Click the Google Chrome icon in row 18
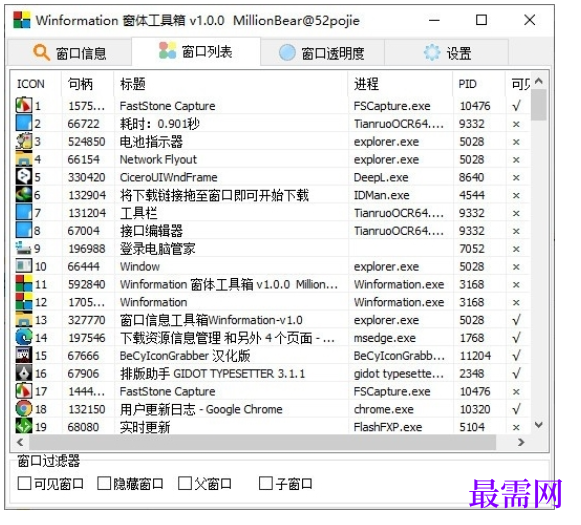The height and width of the screenshot is (525, 581). tap(24, 409)
